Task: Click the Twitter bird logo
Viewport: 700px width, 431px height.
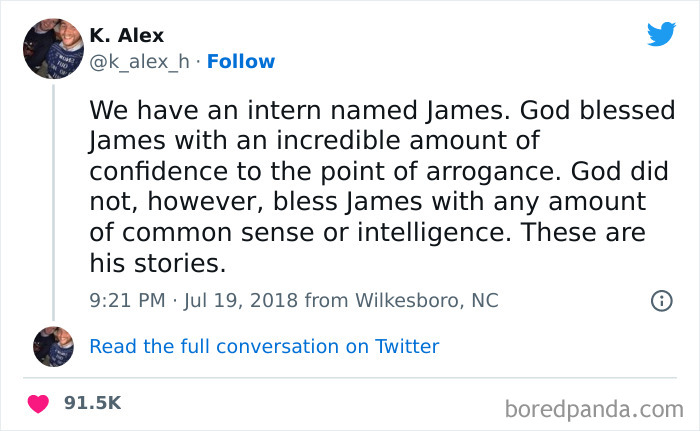Action: [x=661, y=34]
